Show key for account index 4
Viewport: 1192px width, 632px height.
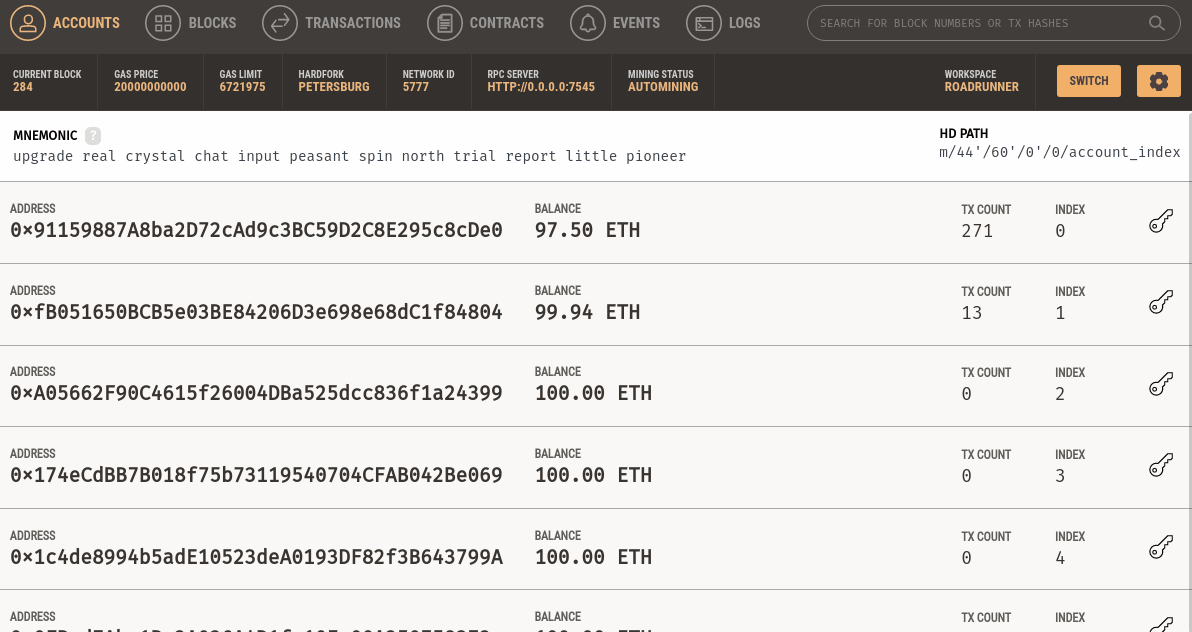tap(1159, 548)
